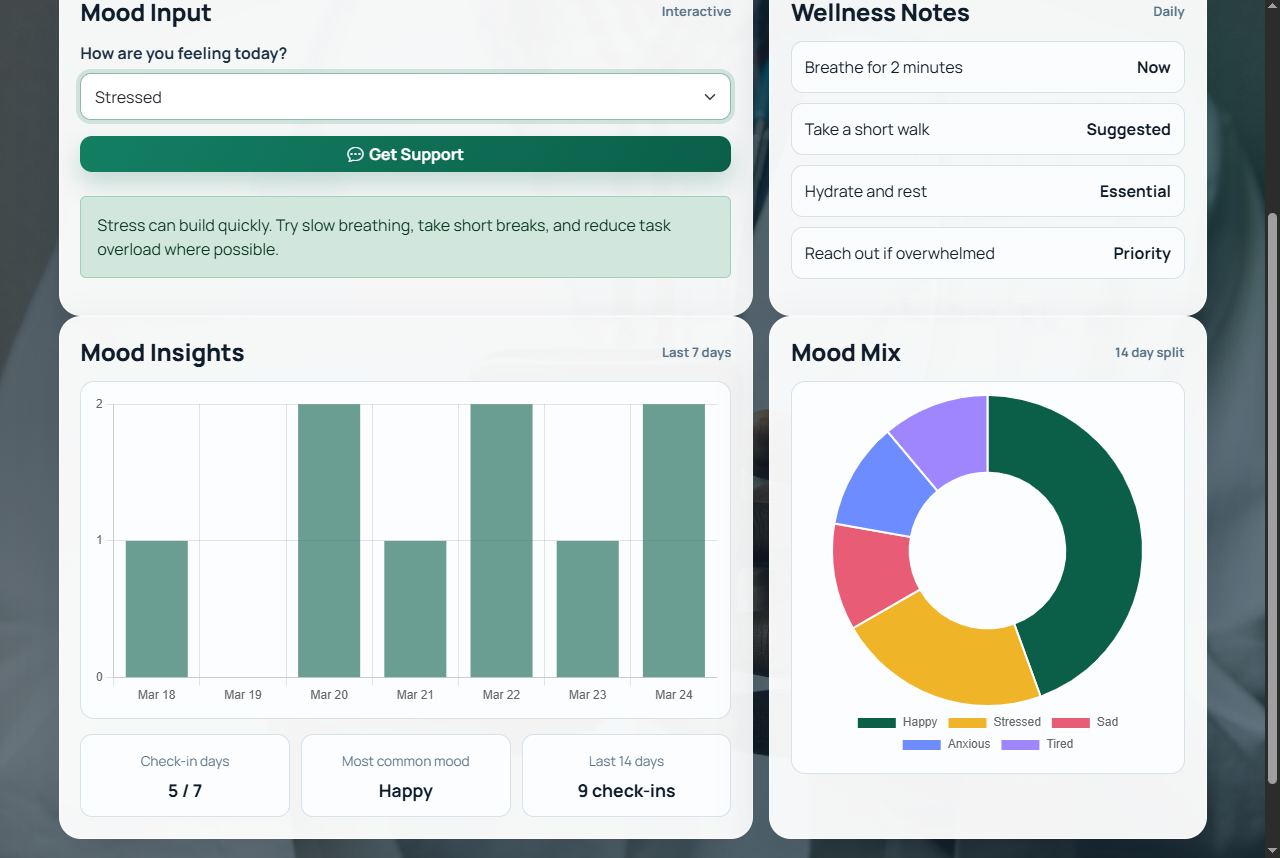1280x858 pixels.
Task: Click the Most common mood Happy card
Action: pos(406,776)
